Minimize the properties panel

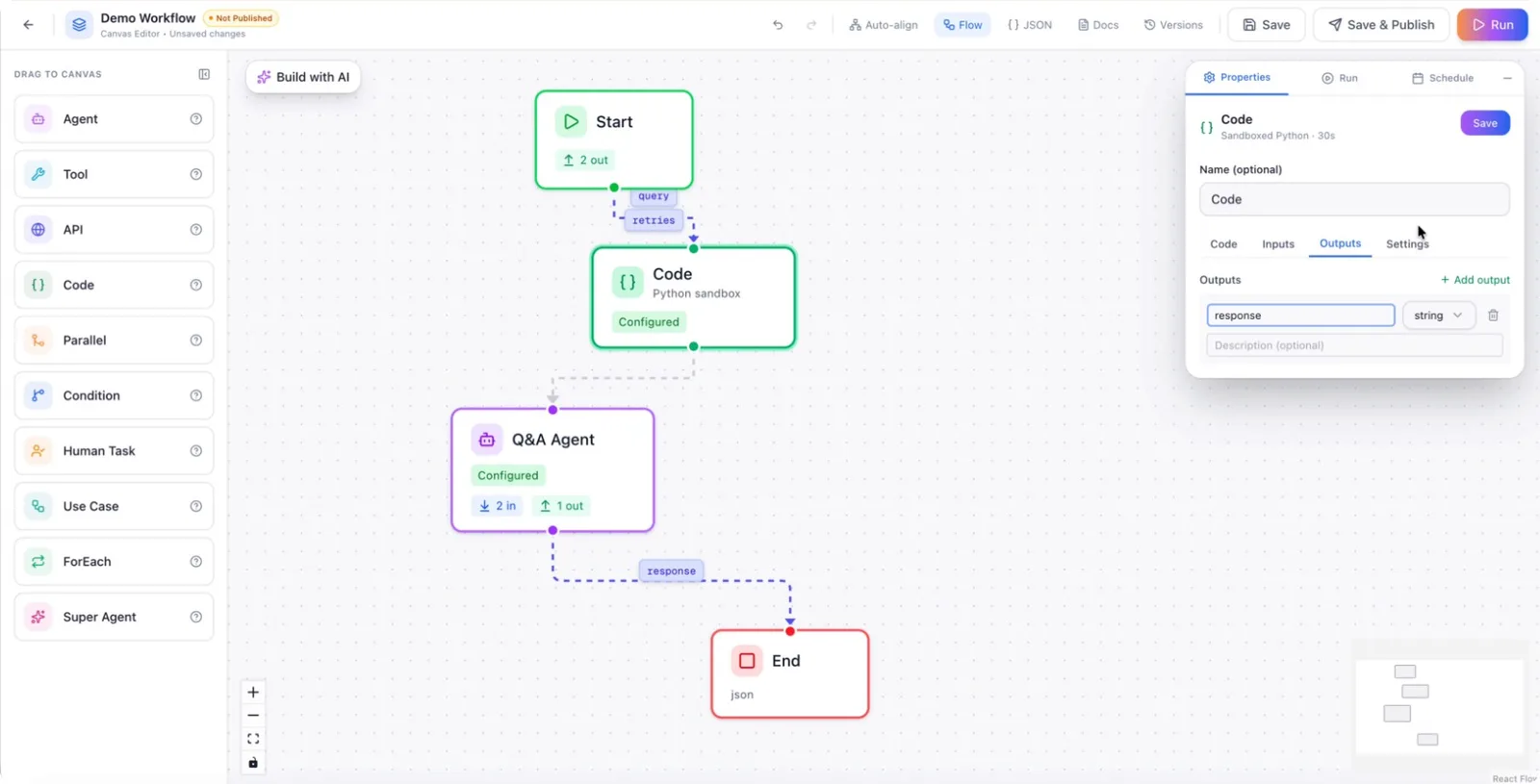tap(1507, 78)
